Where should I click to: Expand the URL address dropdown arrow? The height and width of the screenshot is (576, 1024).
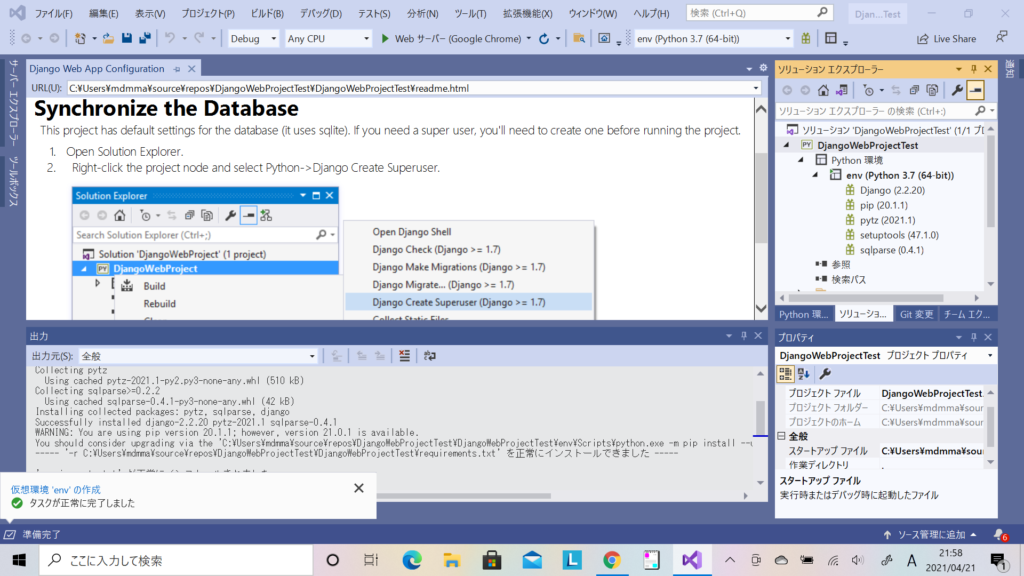(x=756, y=88)
